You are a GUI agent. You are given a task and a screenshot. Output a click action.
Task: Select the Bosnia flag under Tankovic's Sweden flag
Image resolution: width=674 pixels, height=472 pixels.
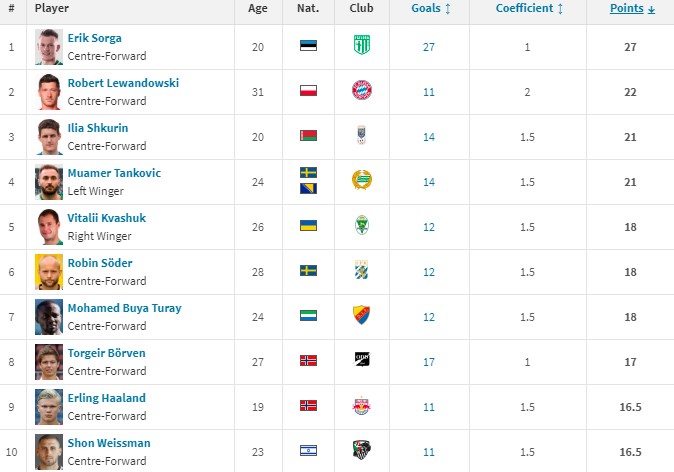[x=308, y=188]
